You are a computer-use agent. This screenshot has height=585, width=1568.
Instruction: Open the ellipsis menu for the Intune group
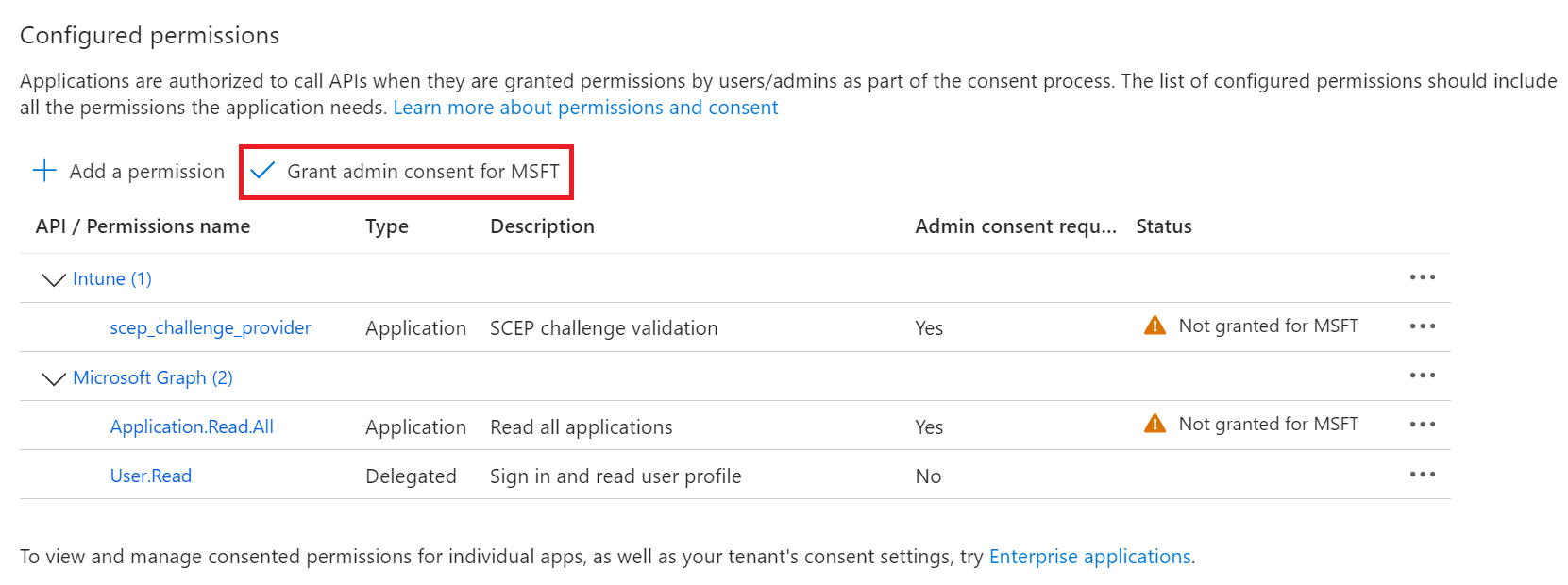click(x=1422, y=277)
